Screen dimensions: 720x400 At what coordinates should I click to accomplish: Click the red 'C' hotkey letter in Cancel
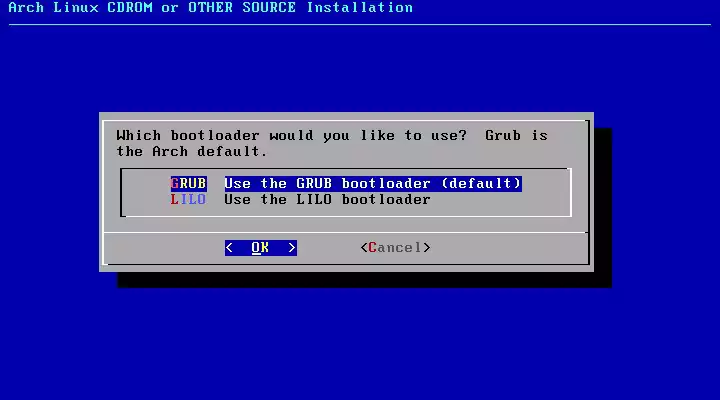click(x=372, y=248)
